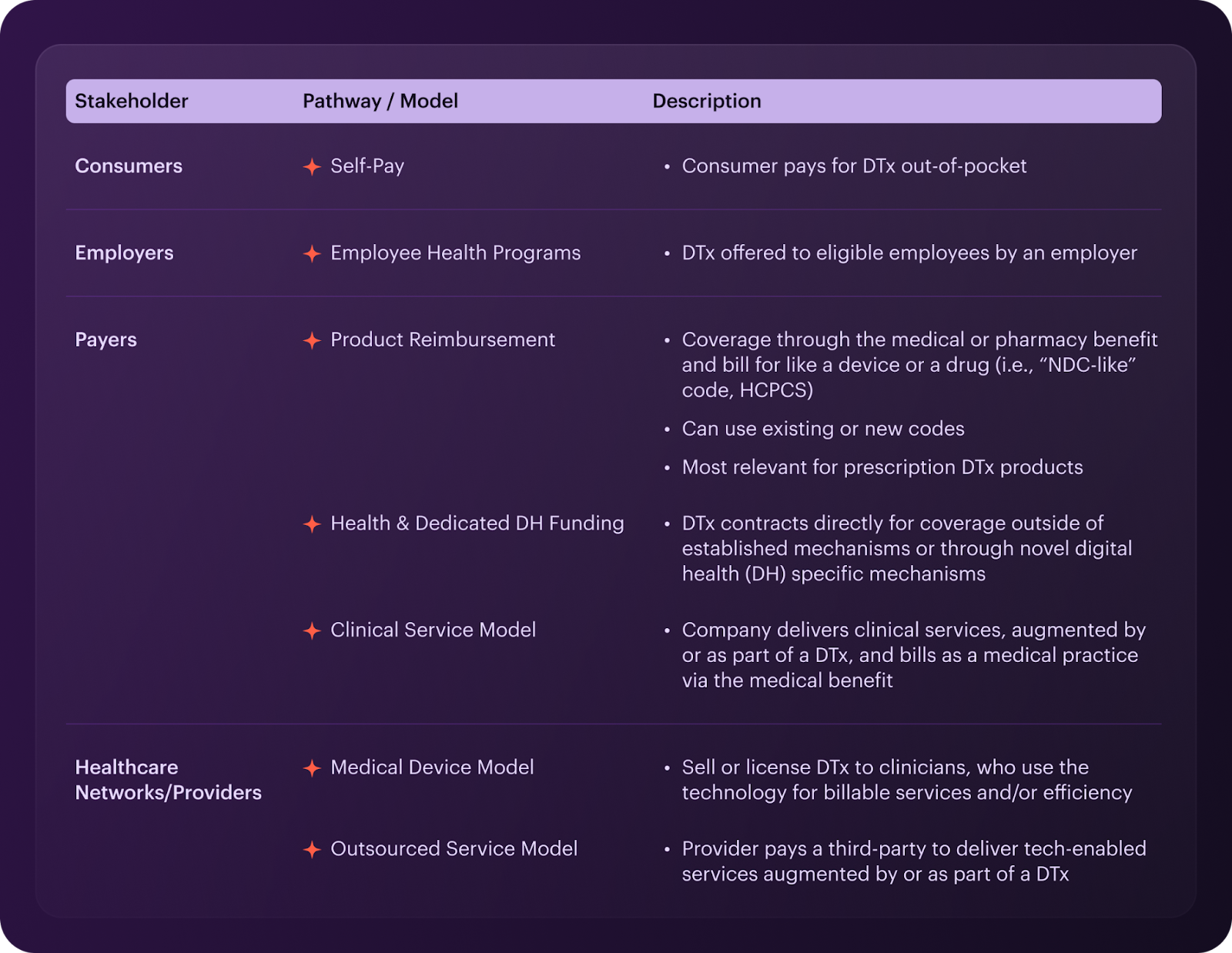Click the Healthcare Networks/Providers label
The height and width of the screenshot is (953, 1232).
pyautogui.click(x=169, y=780)
